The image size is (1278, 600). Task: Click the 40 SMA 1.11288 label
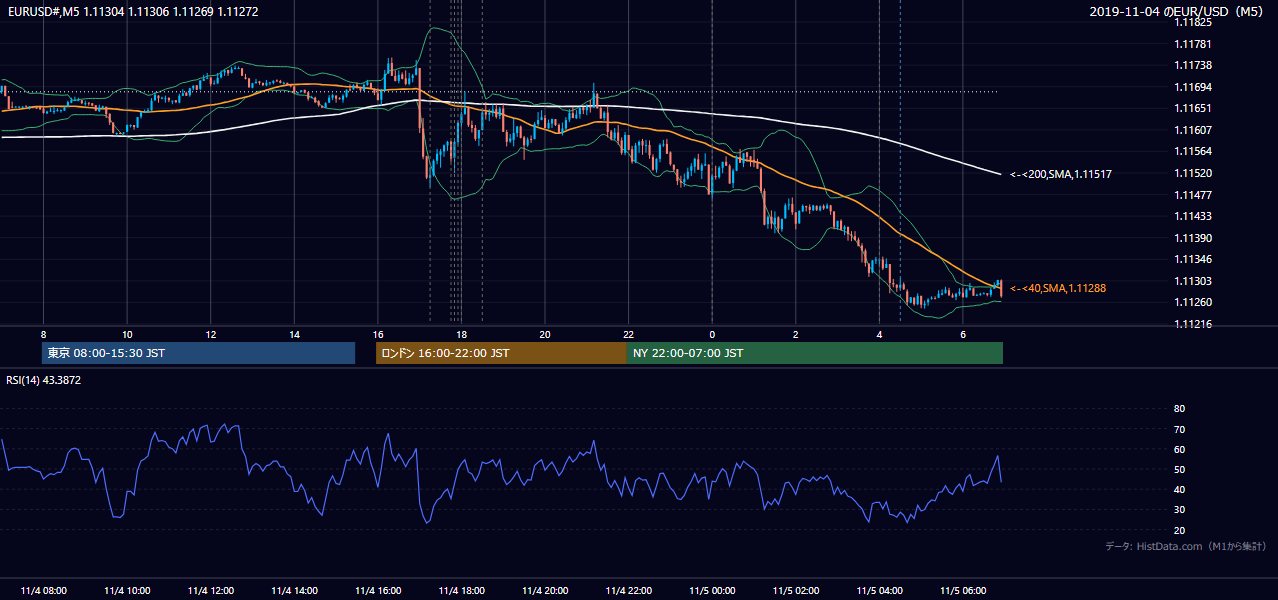point(1058,288)
